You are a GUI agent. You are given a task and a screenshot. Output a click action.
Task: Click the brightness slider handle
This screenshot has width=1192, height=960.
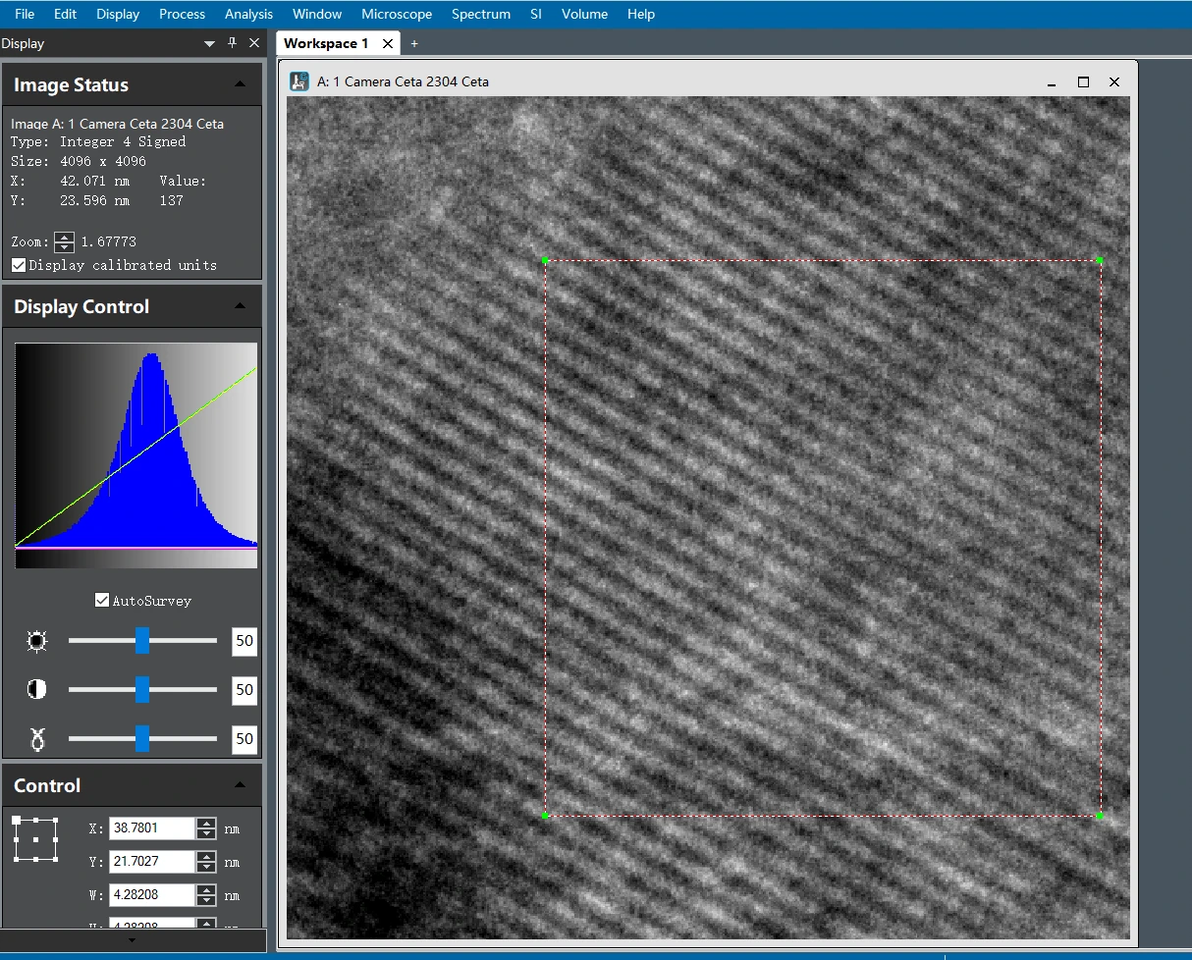click(x=142, y=640)
